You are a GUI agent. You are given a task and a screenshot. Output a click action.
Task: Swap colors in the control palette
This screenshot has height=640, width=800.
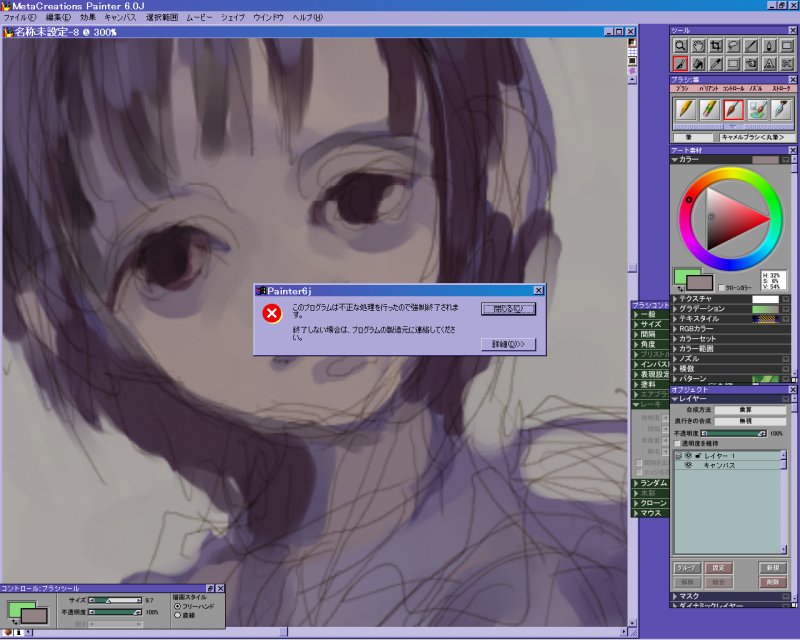click(15, 621)
